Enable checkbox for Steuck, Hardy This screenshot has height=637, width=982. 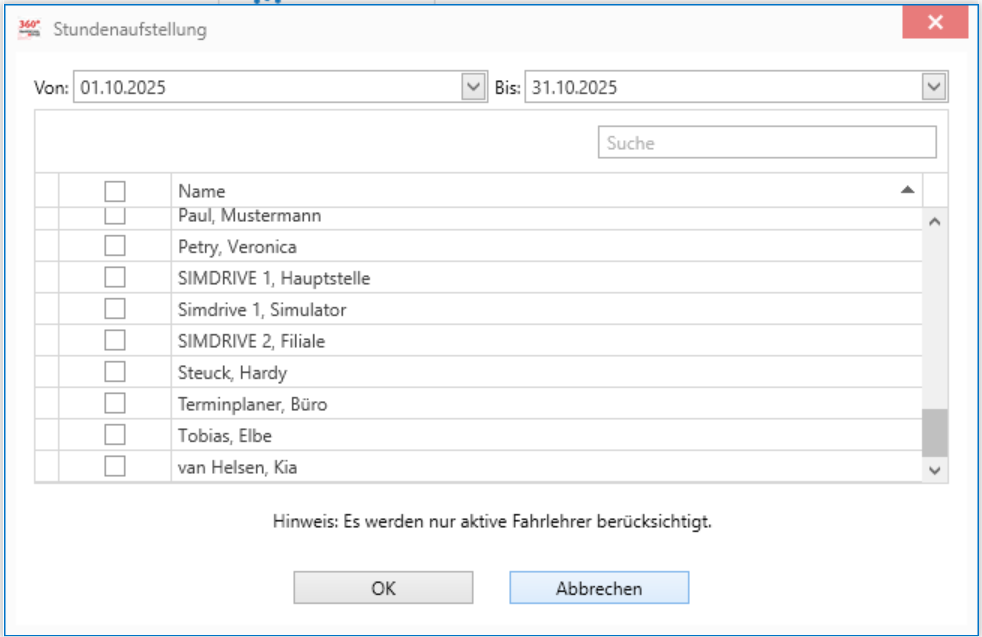[115, 372]
